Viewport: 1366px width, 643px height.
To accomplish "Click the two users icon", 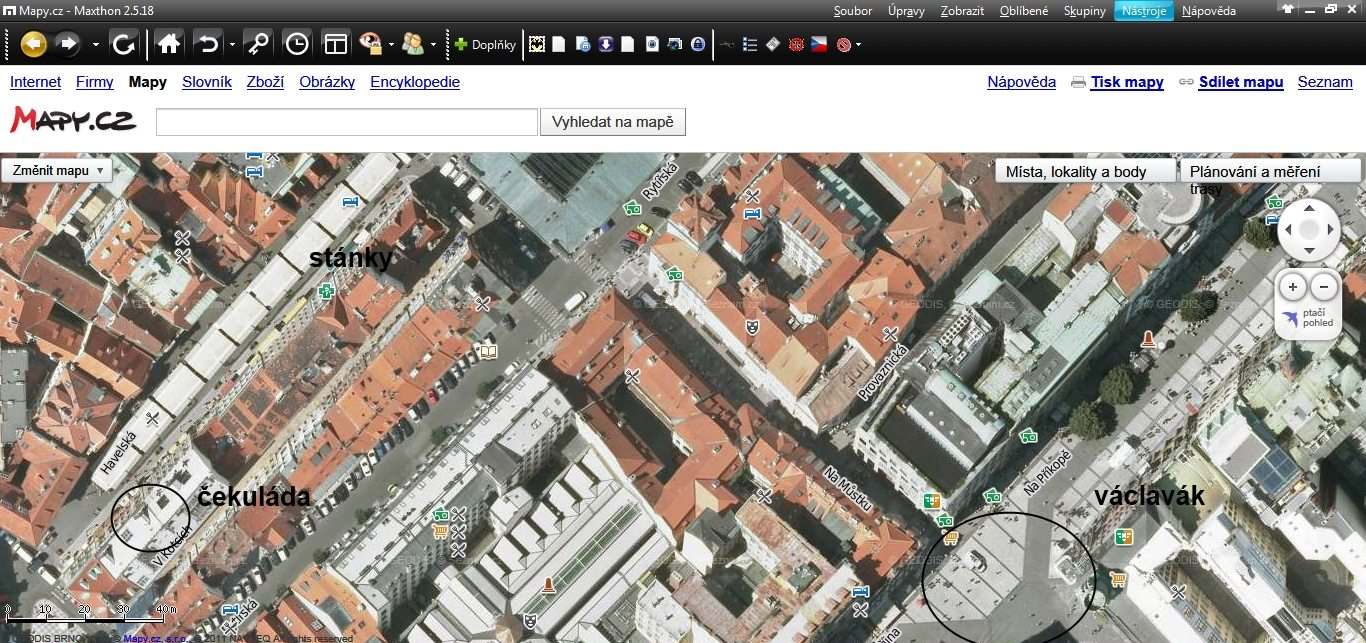I will tap(412, 44).
